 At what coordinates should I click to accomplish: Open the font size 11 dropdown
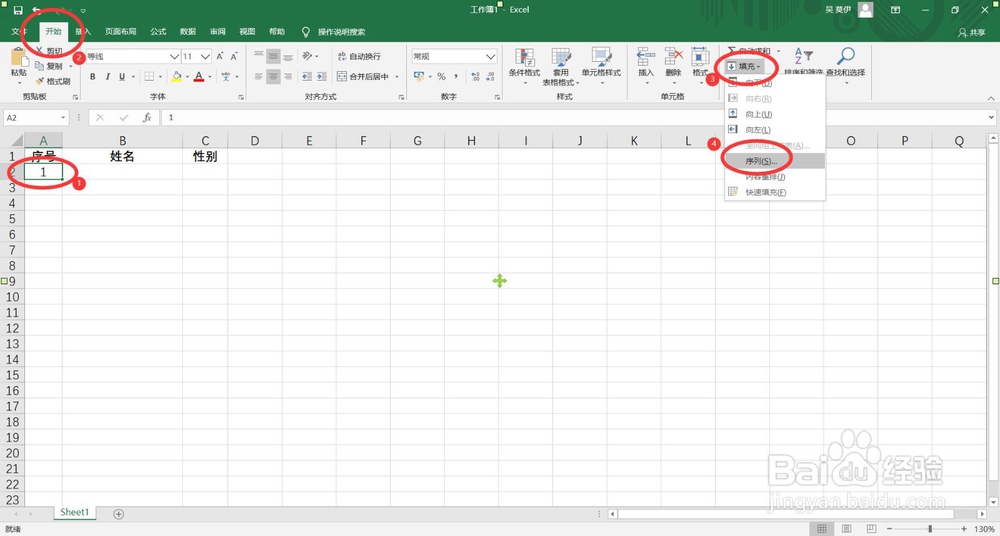pos(206,57)
